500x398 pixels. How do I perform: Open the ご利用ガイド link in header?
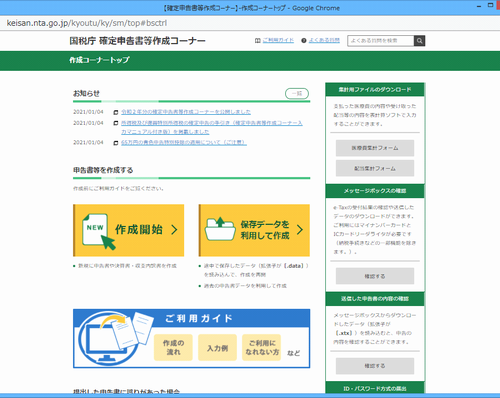[278, 40]
